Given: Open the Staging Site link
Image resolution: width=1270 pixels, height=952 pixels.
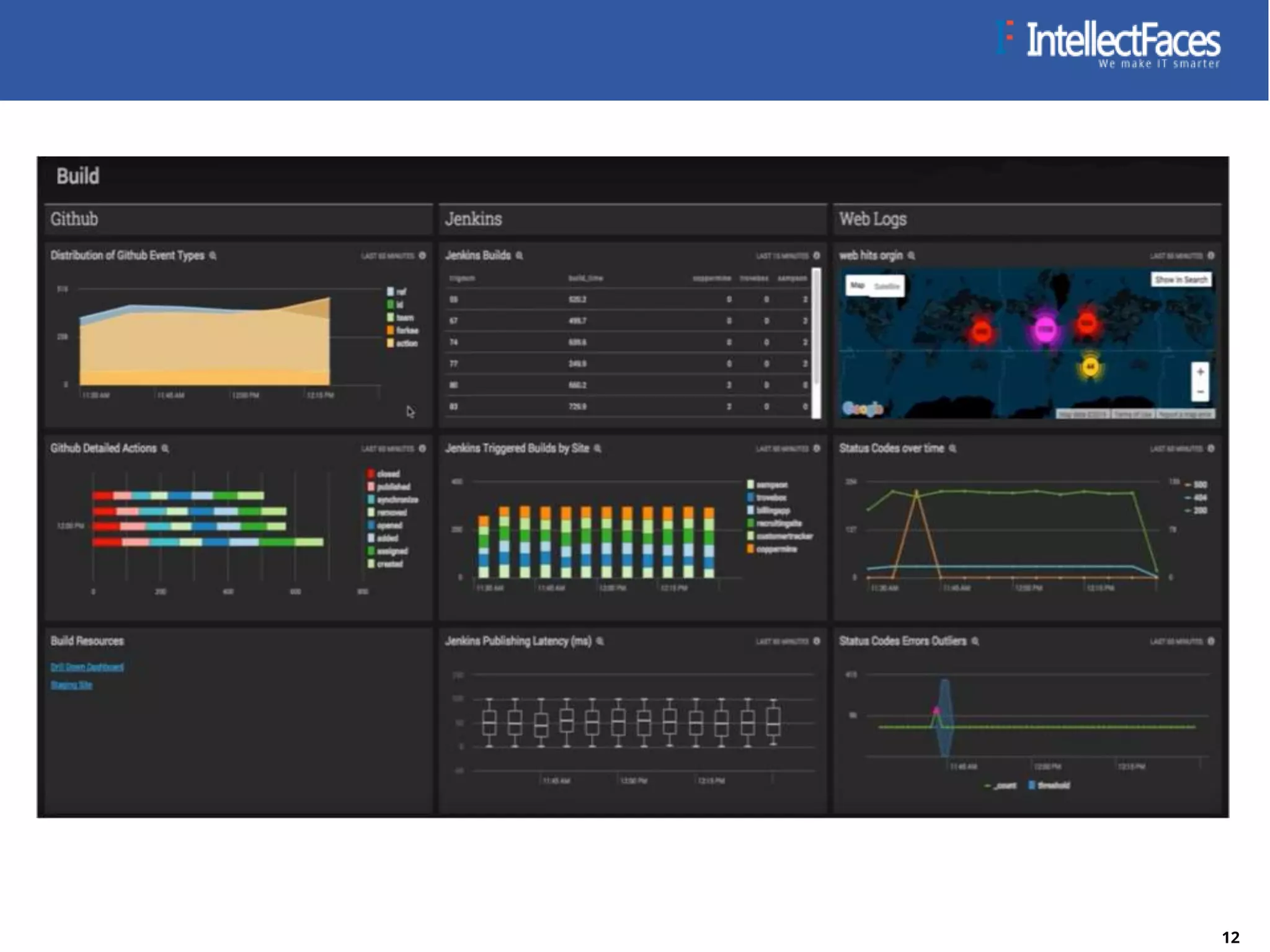Looking at the screenshot, I should pyautogui.click(x=71, y=685).
